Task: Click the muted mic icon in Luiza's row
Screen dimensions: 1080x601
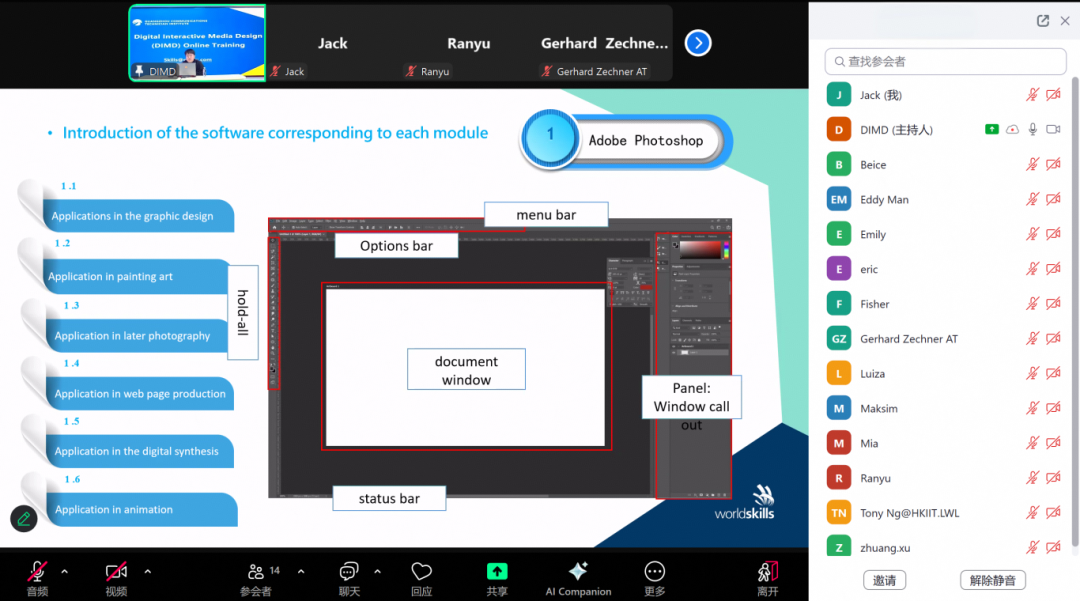Action: pyautogui.click(x=1032, y=374)
